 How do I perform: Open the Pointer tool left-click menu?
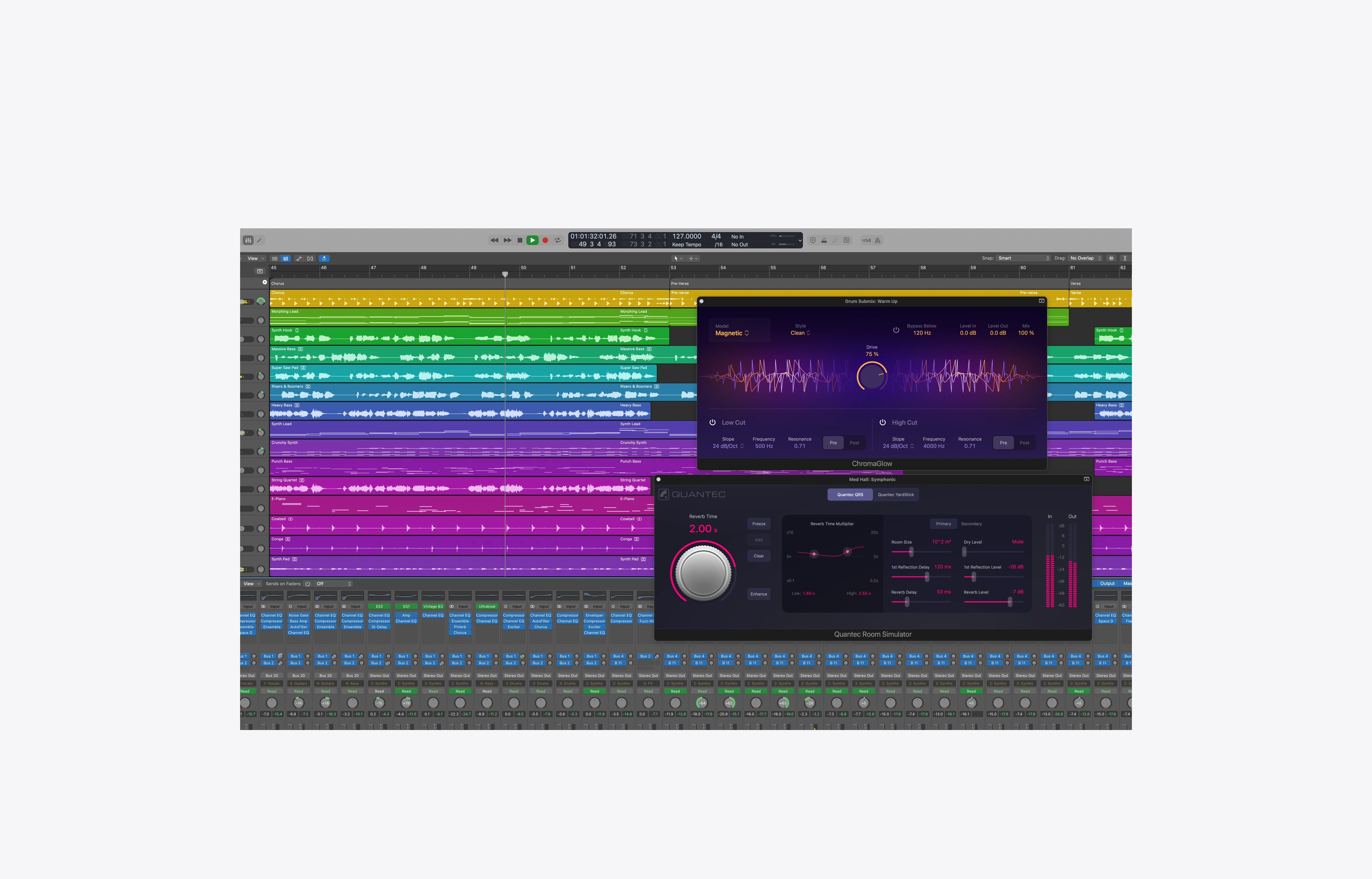click(678, 259)
